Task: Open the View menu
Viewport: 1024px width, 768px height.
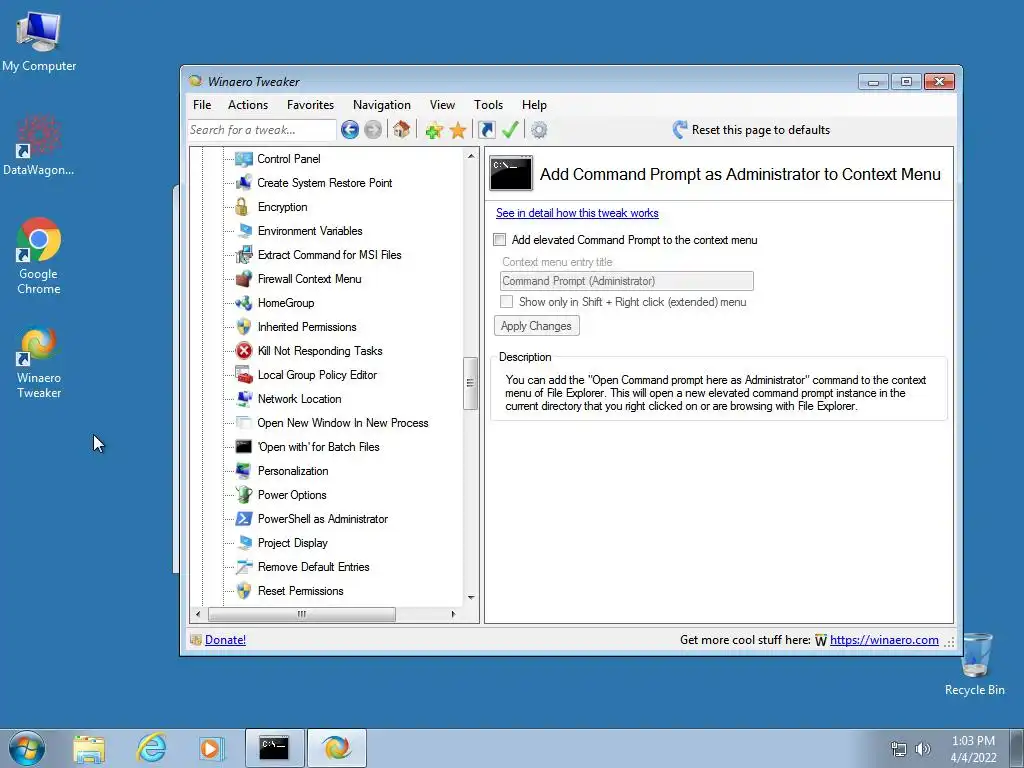Action: tap(442, 105)
